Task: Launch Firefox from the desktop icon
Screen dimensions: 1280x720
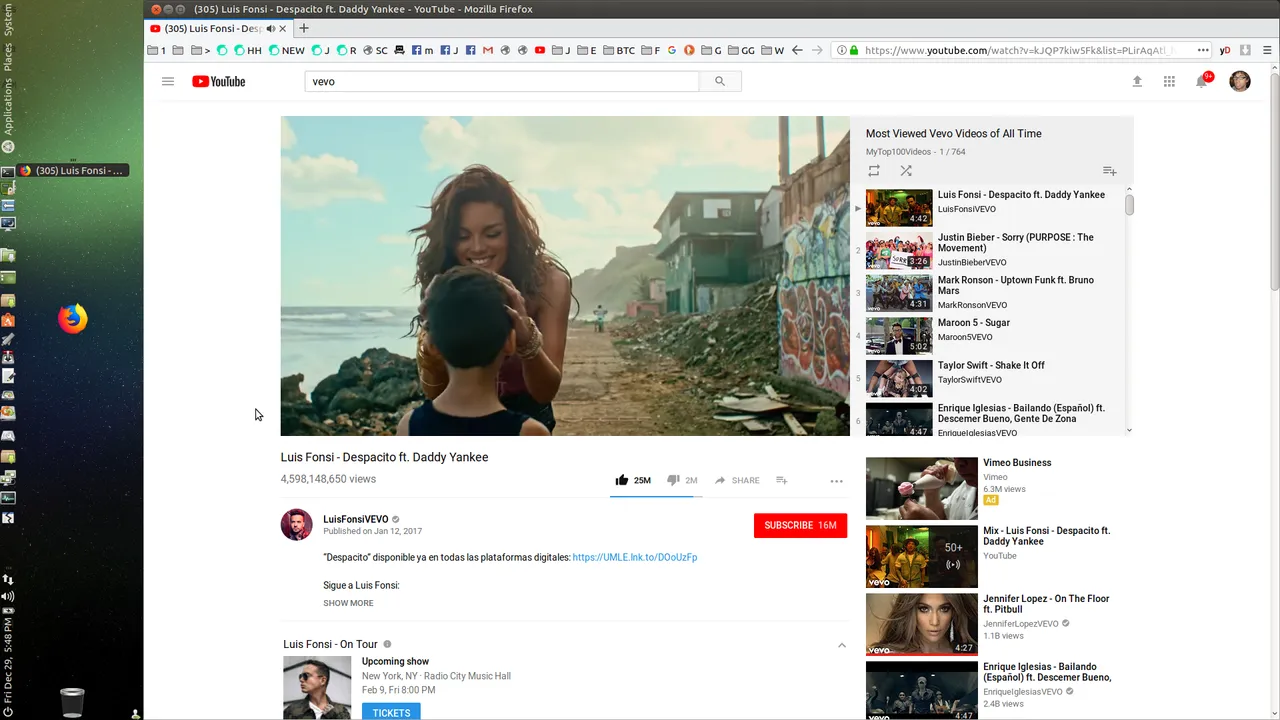Action: [x=72, y=319]
